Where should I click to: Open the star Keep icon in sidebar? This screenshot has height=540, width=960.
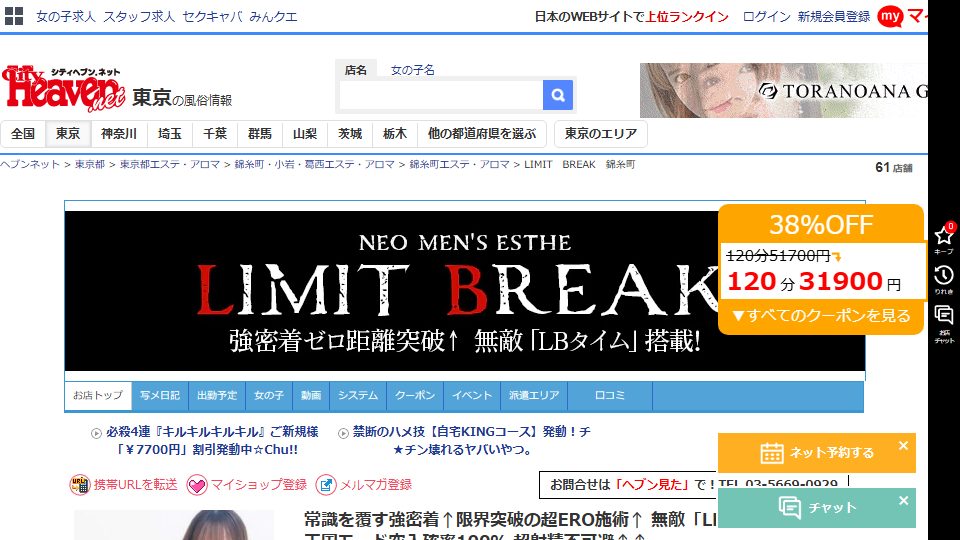(943, 235)
